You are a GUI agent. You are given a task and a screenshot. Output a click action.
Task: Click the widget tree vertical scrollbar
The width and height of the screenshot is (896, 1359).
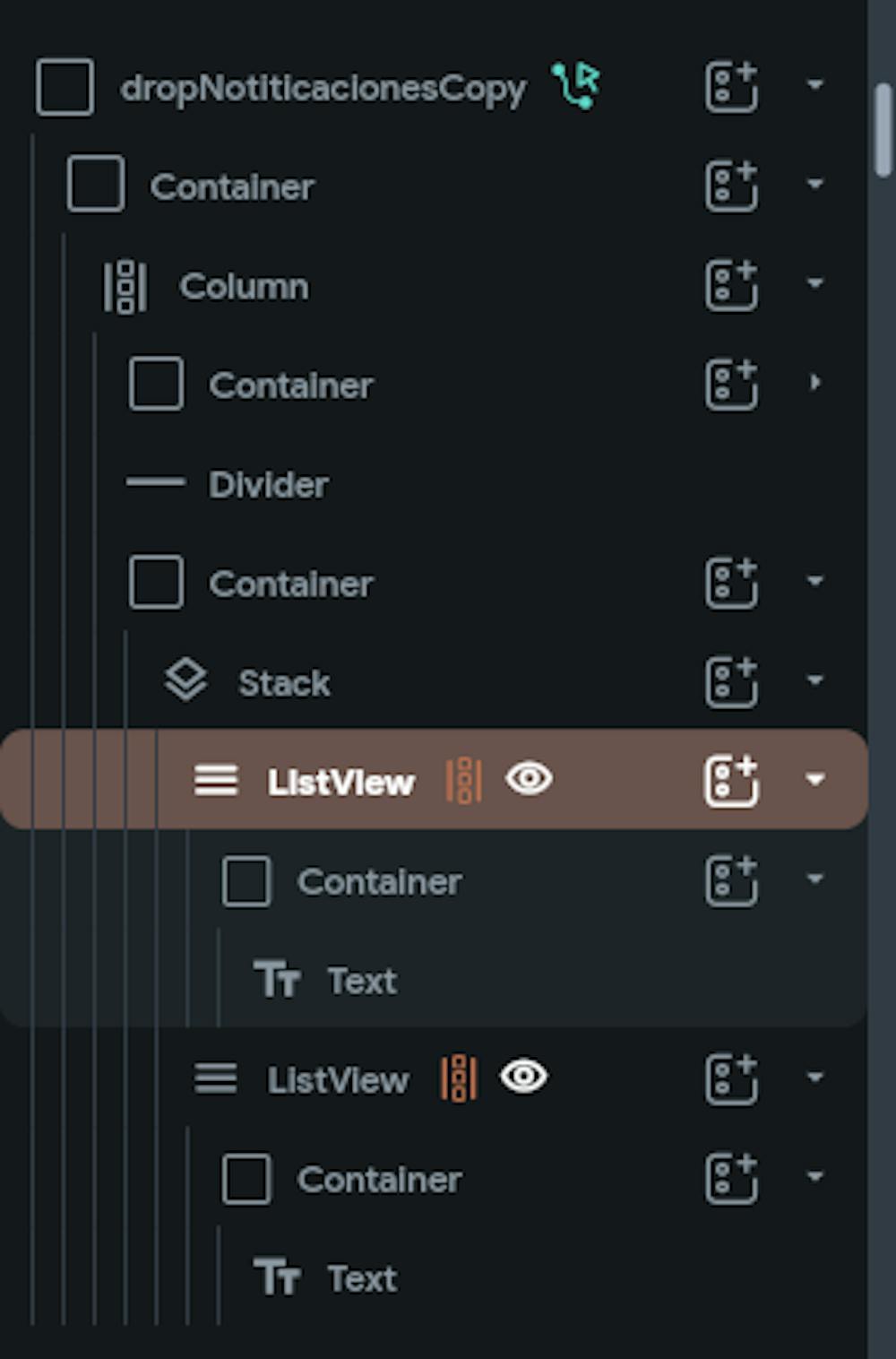click(x=883, y=130)
